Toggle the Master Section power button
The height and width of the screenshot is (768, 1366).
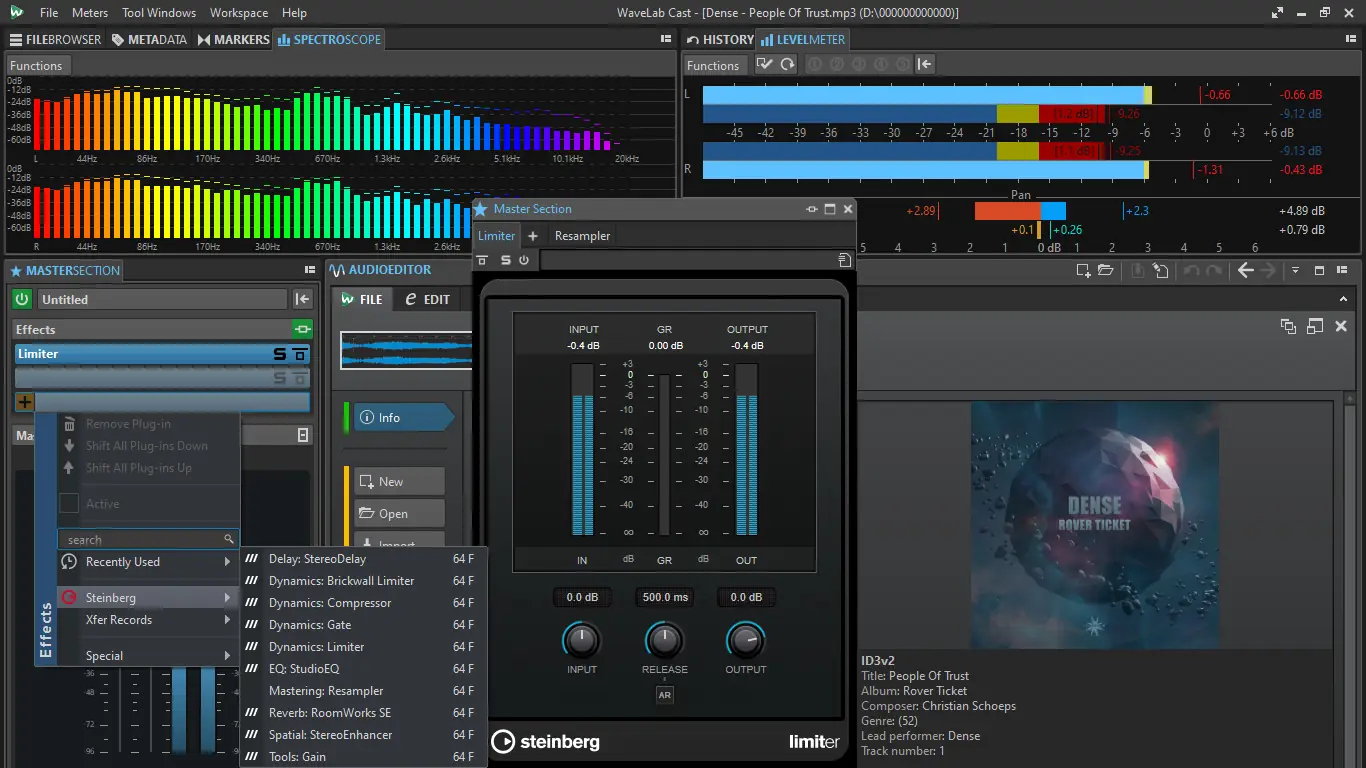(22, 299)
